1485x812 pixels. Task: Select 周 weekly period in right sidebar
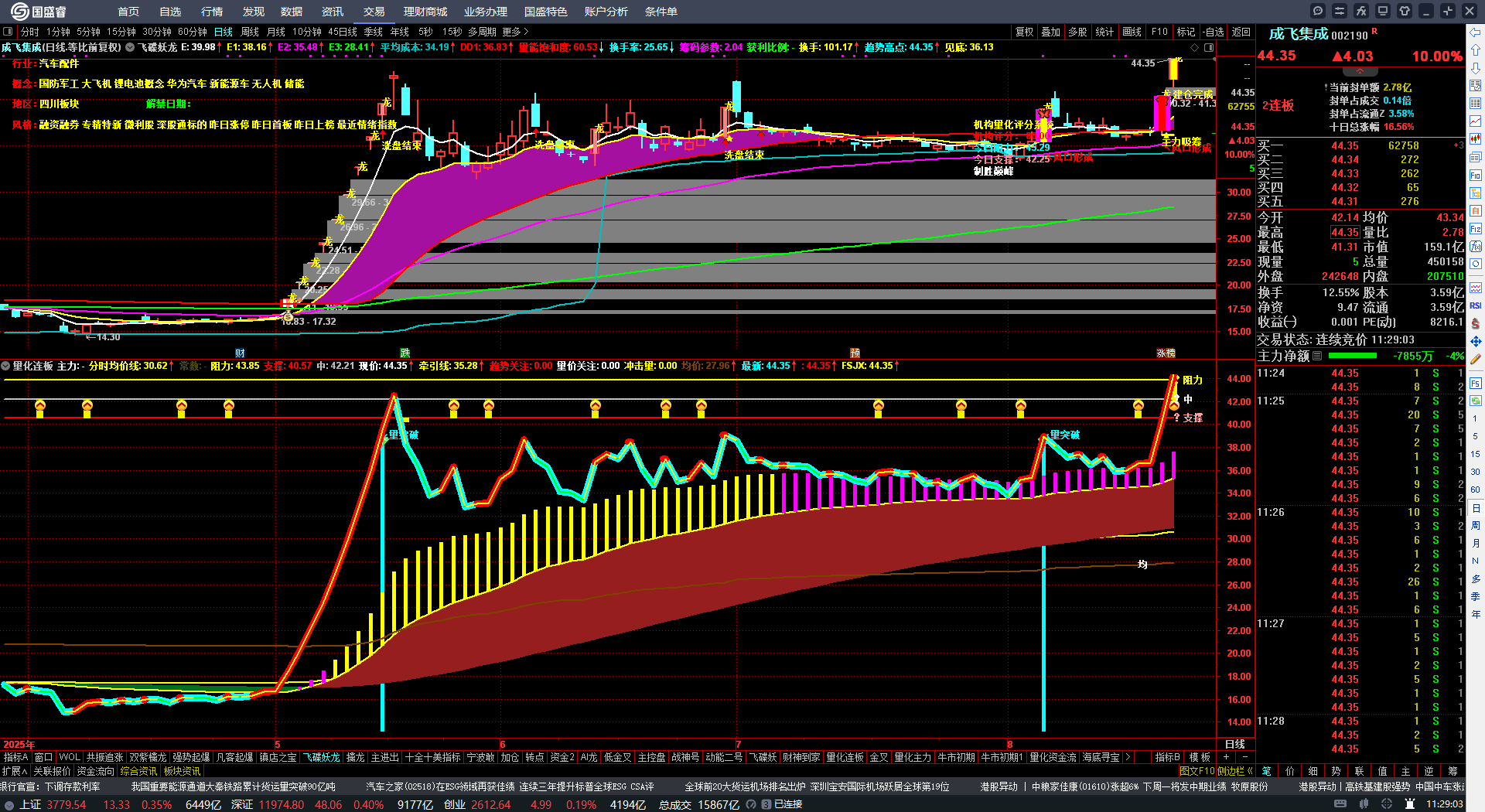(x=1476, y=526)
